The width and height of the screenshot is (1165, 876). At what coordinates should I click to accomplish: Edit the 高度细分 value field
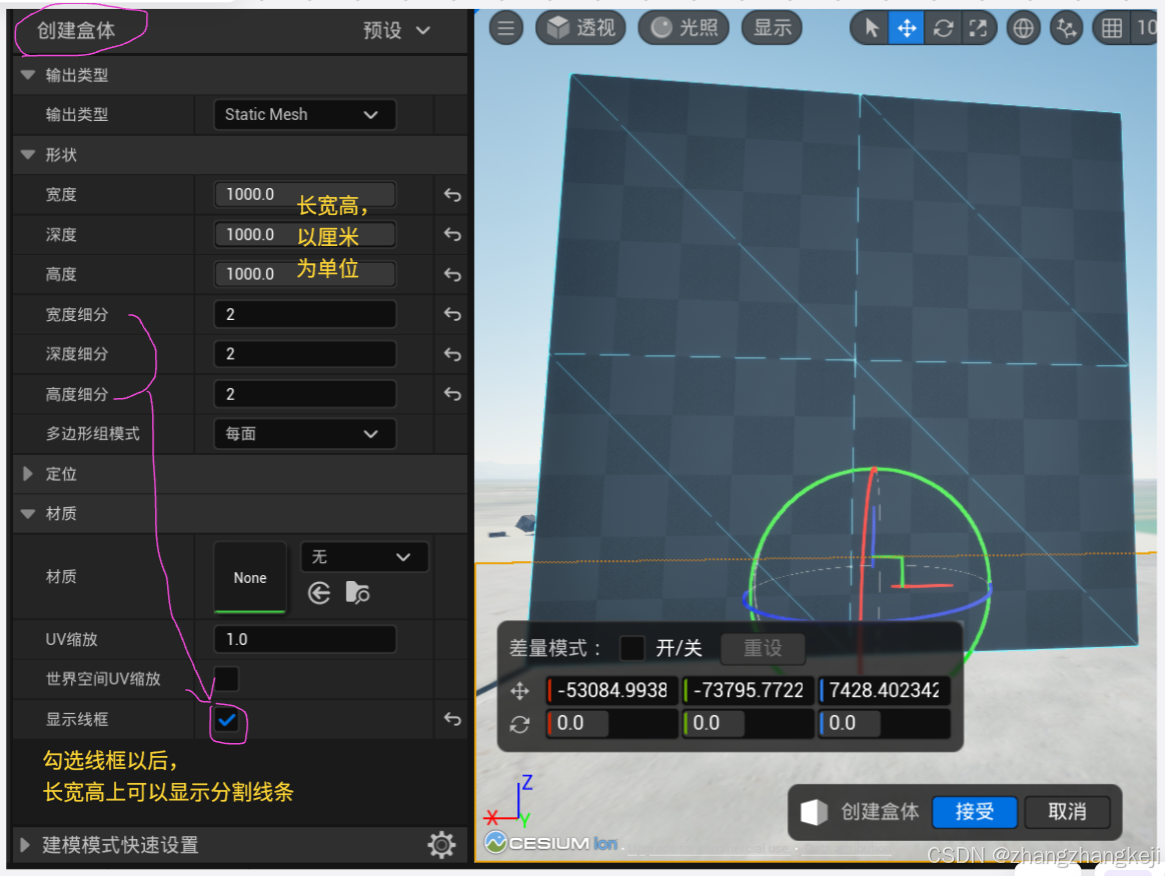304,394
